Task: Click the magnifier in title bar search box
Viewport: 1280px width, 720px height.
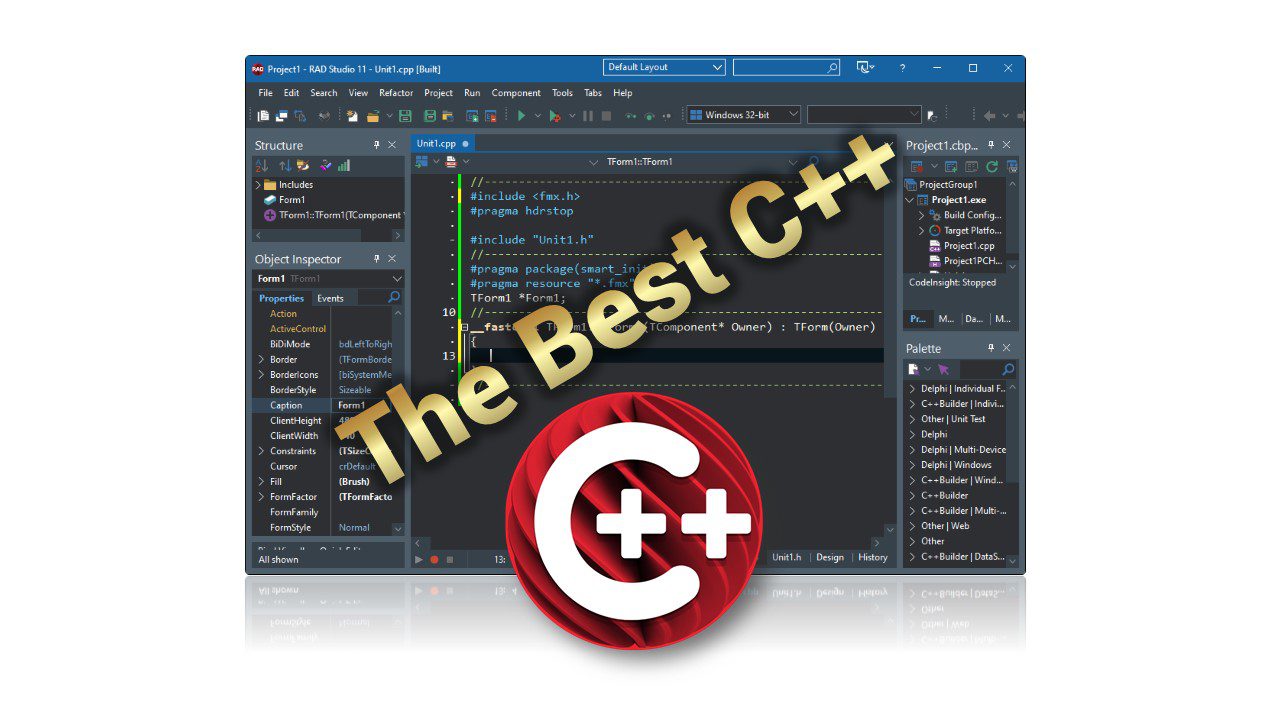Action: [832, 68]
